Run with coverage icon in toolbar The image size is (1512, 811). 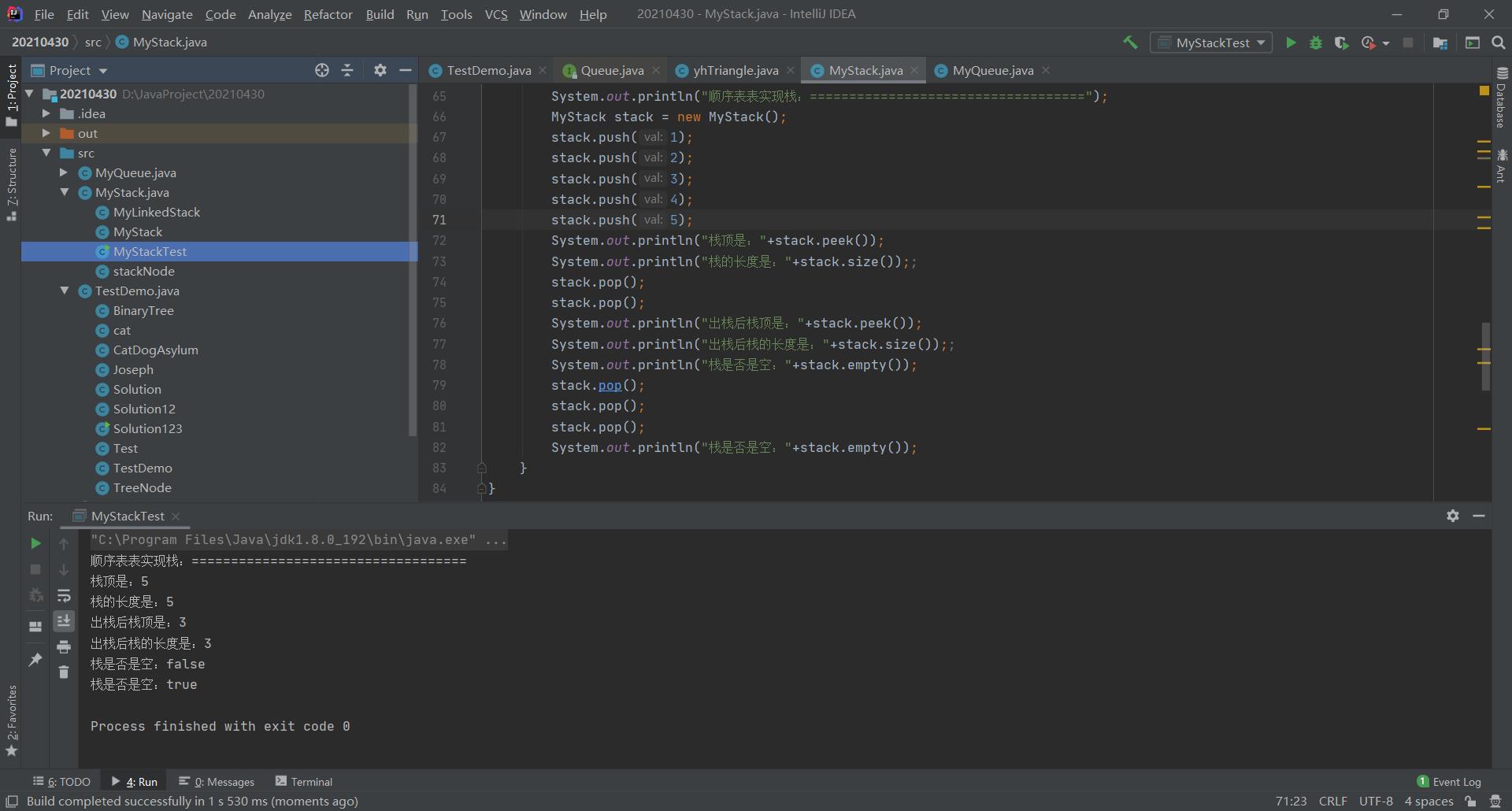point(1341,43)
